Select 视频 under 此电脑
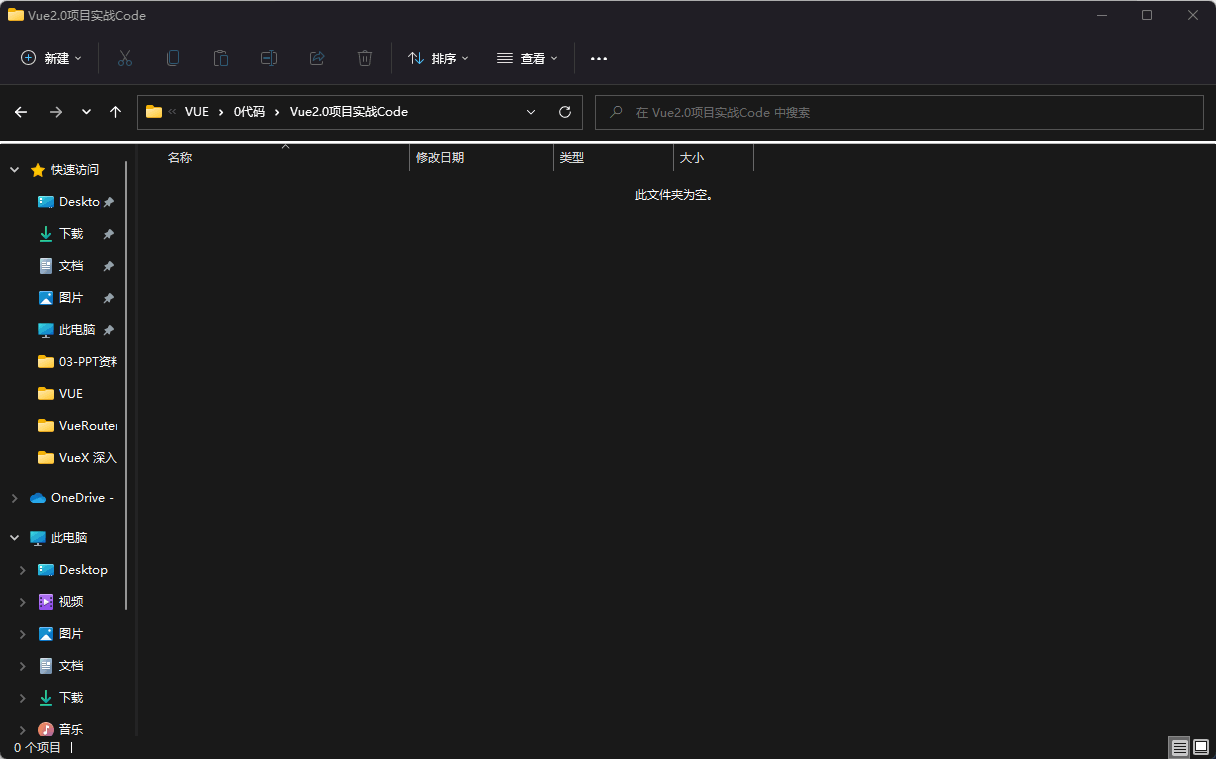Viewport: 1216px width, 759px height. tap(71, 602)
